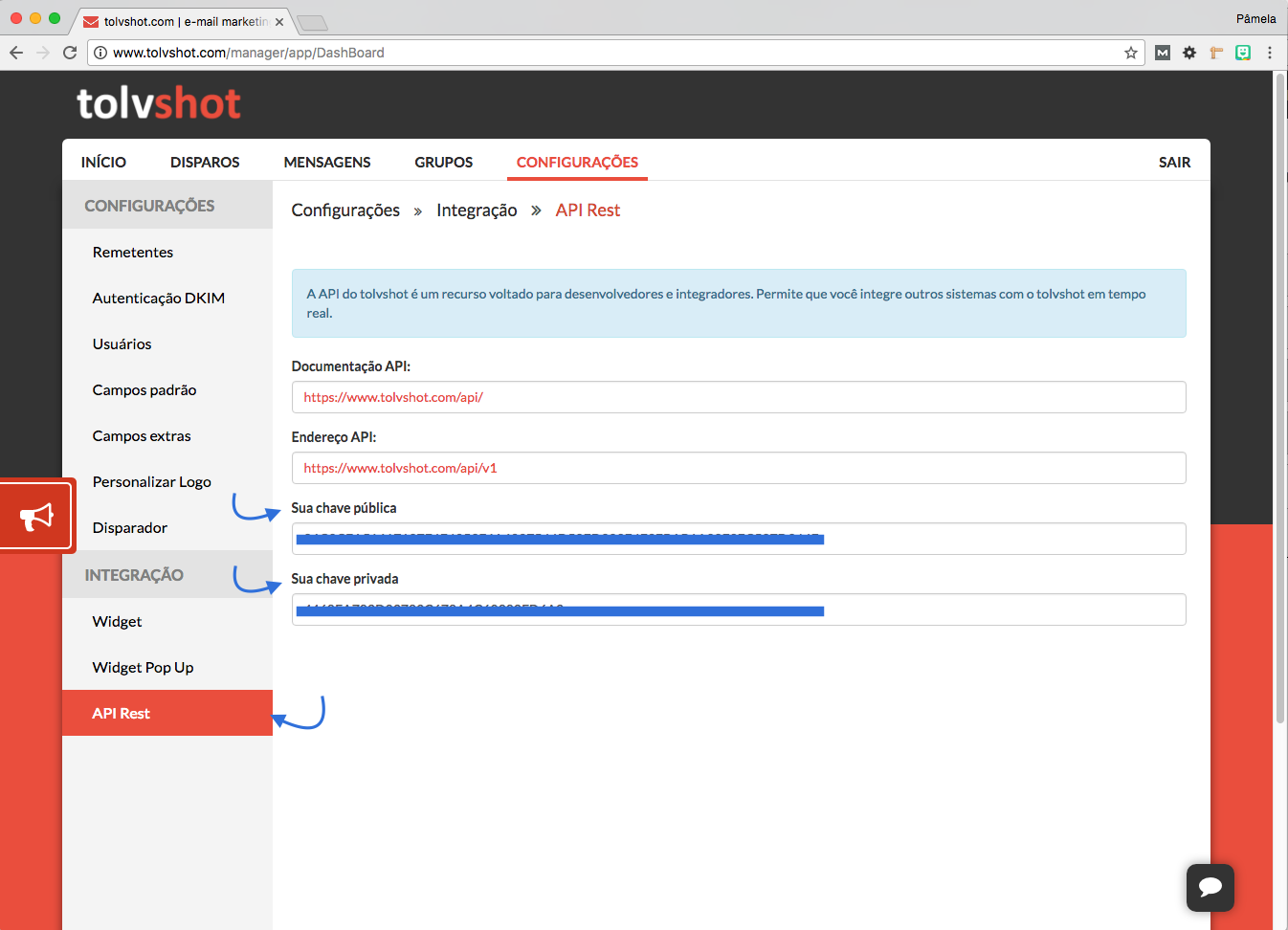1288x930 pixels.
Task: Click the green smiley extension icon
Action: pos(1243,53)
